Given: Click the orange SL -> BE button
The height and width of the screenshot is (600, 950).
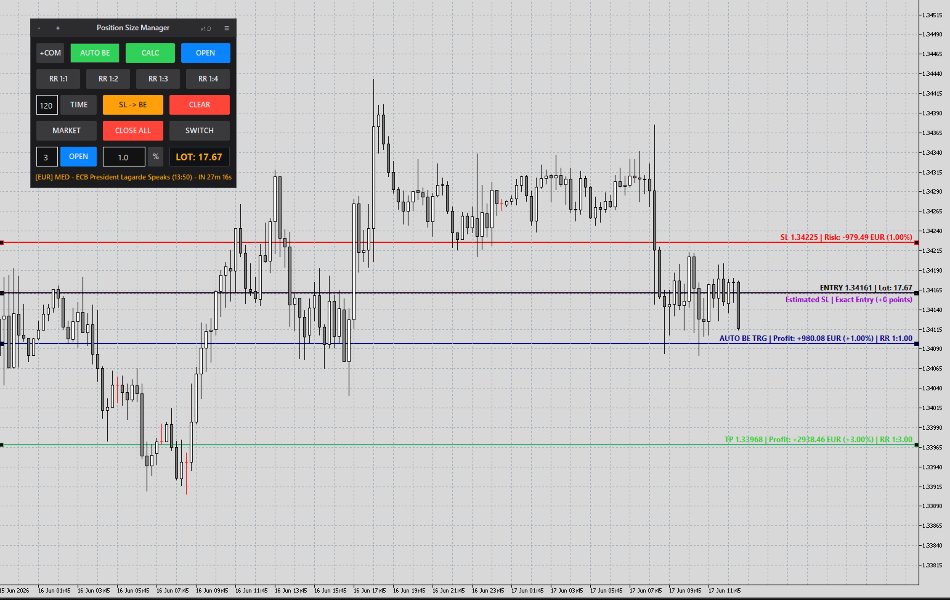Looking at the screenshot, I should tap(133, 105).
